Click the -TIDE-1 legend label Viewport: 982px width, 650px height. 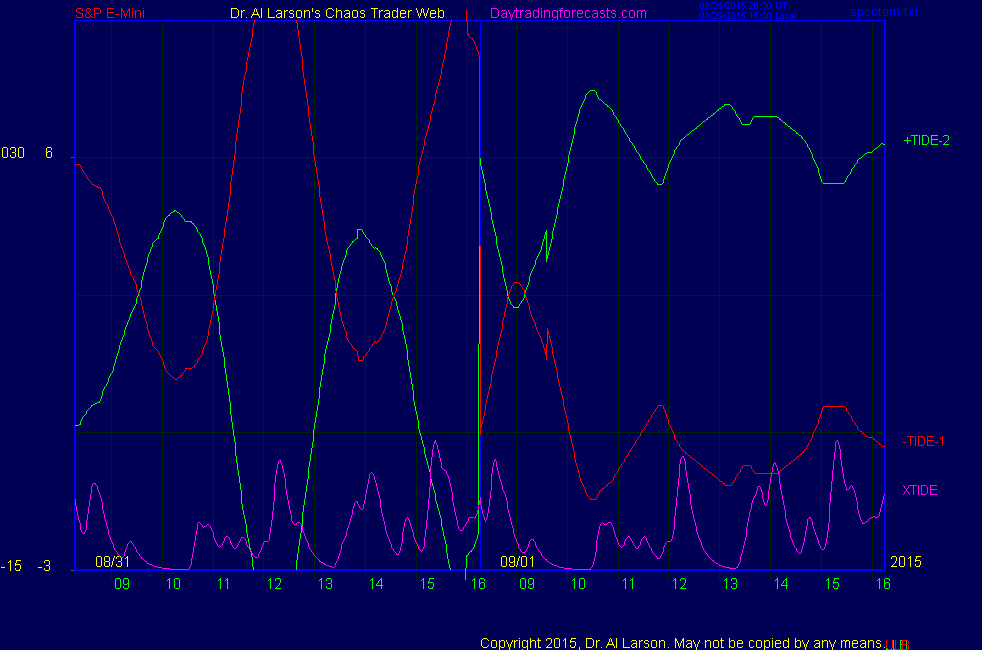pyautogui.click(x=923, y=441)
